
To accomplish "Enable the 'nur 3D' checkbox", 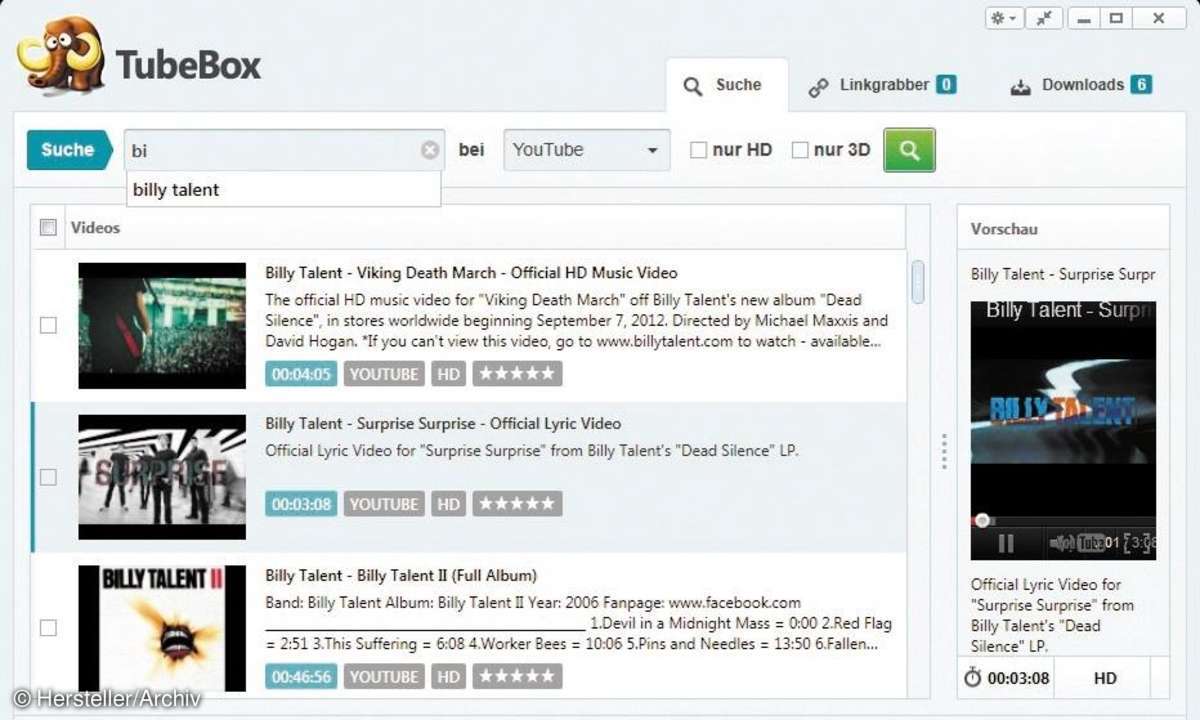I will 800,150.
